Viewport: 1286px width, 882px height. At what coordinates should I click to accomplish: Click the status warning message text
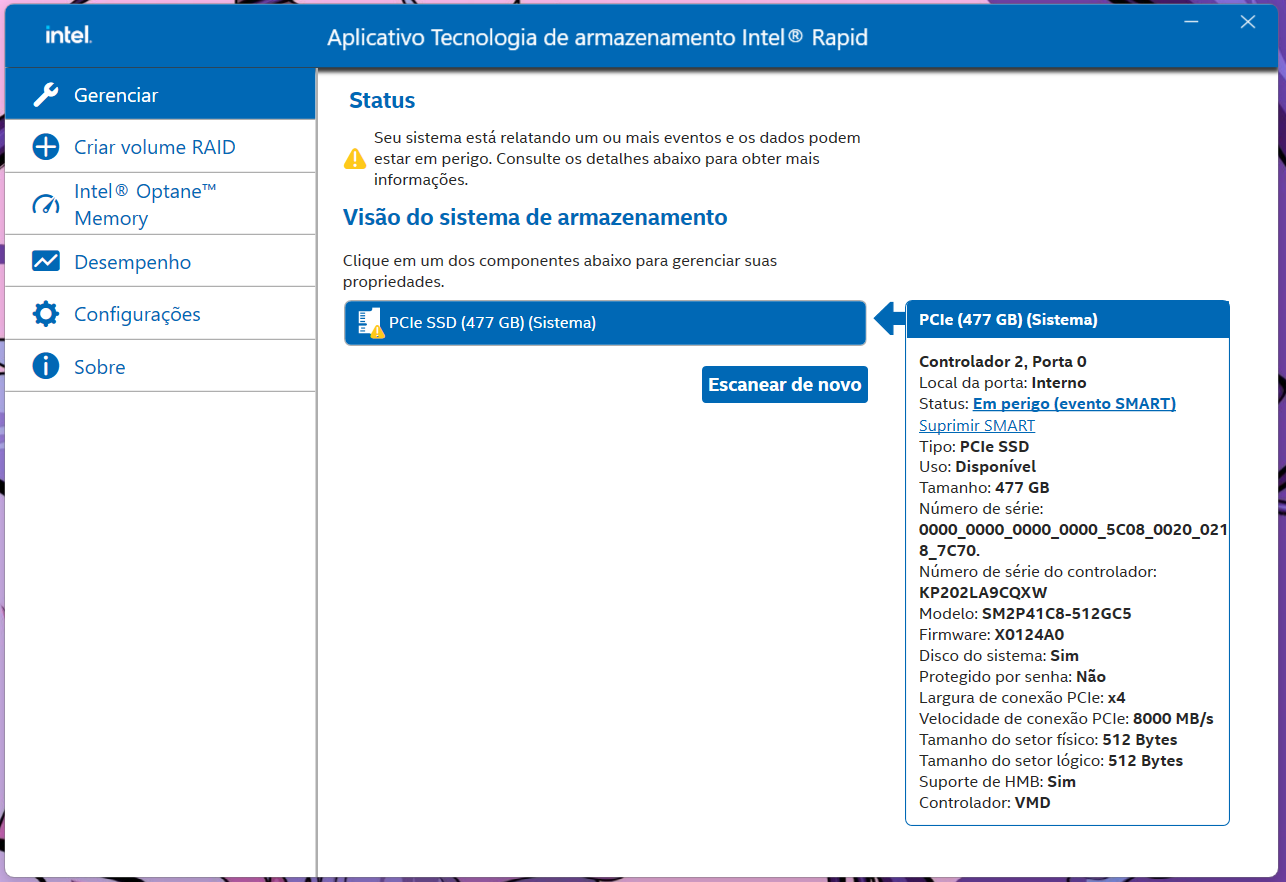[617, 159]
